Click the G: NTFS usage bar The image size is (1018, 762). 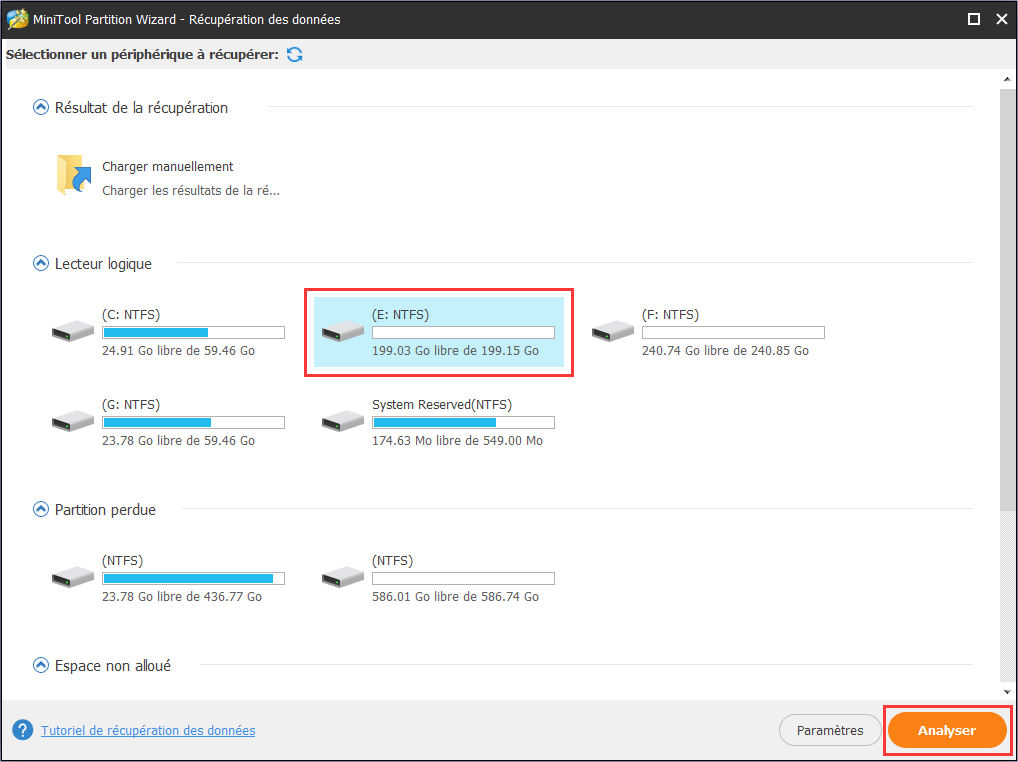pos(193,423)
